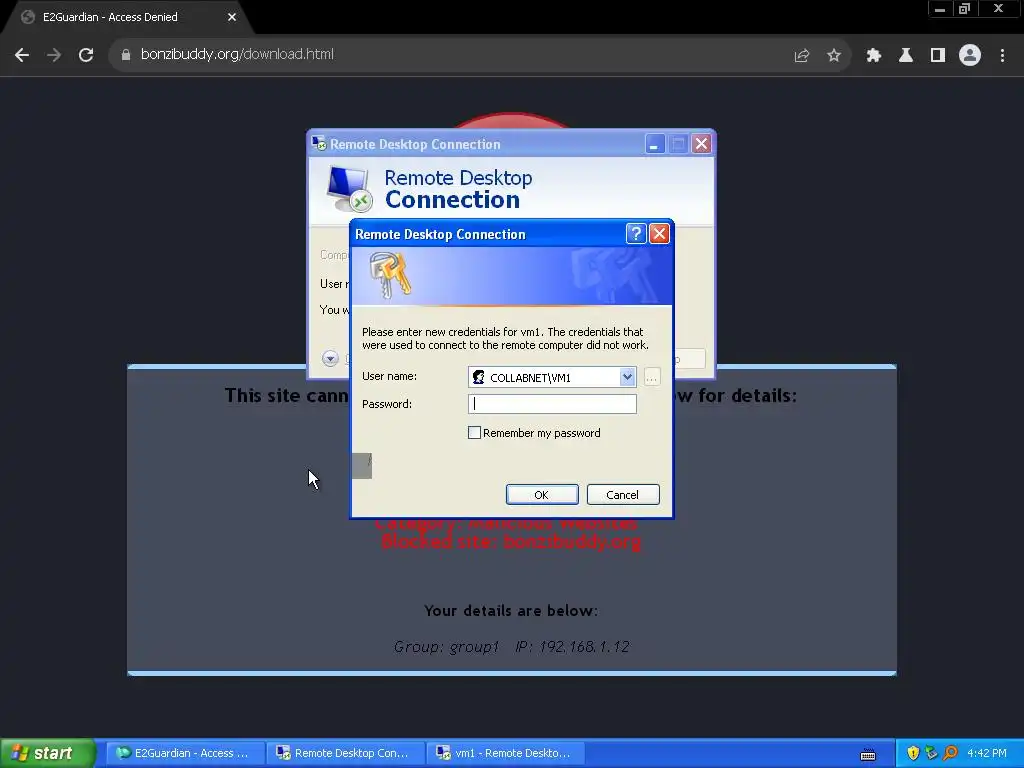Go back using Chrome's back arrow
1024x768 pixels.
click(x=22, y=55)
